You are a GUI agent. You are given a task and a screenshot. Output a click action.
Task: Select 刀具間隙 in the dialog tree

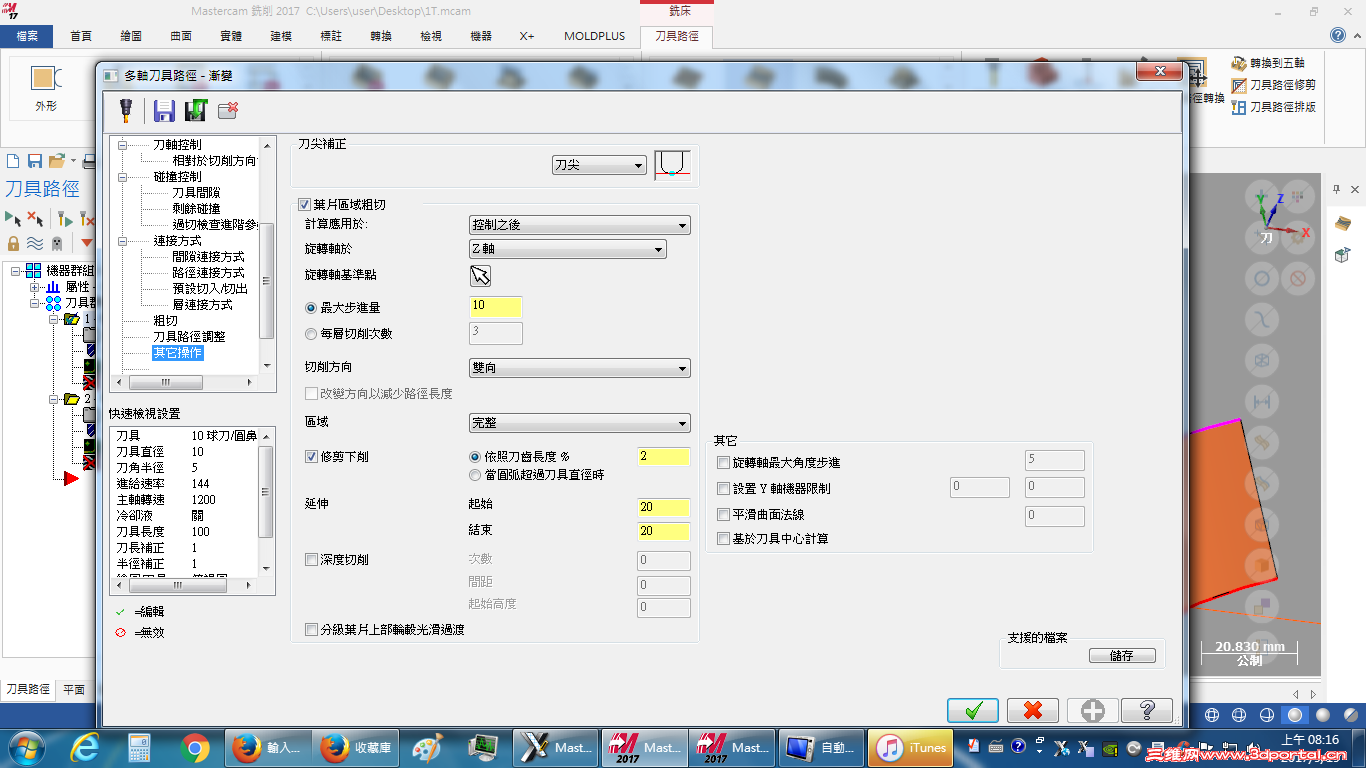click(196, 193)
